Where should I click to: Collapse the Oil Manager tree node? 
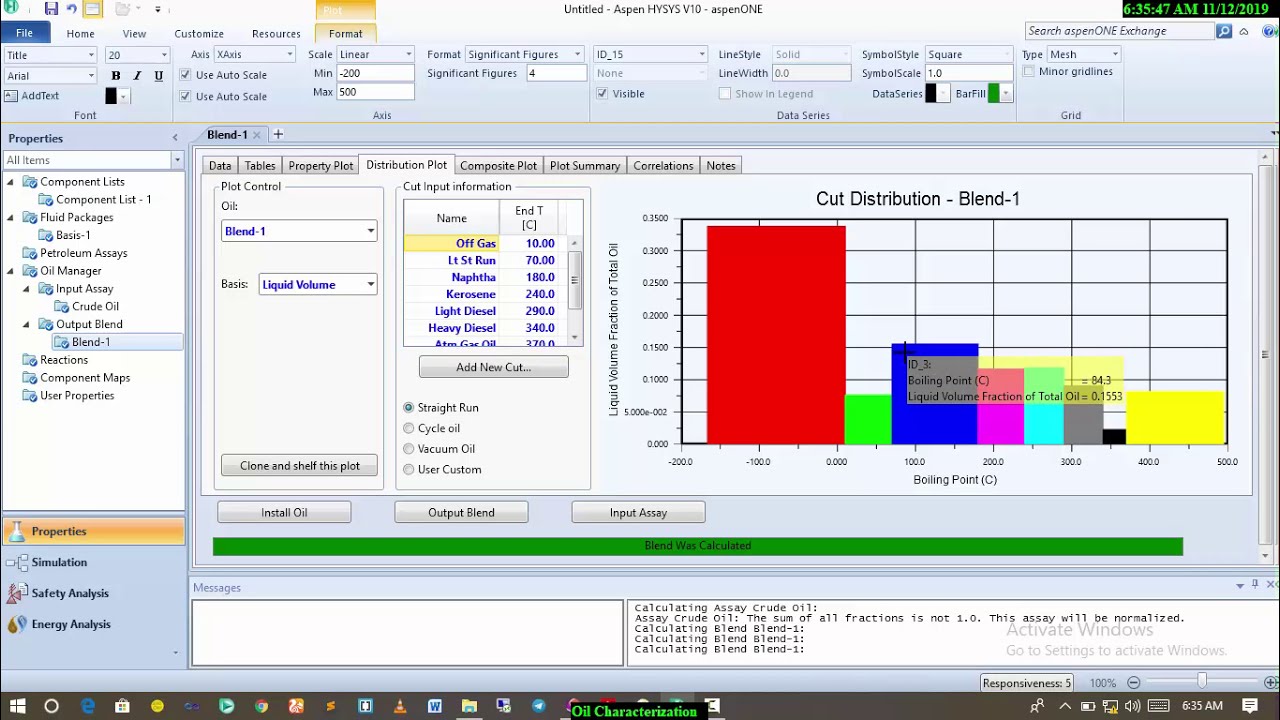pos(11,271)
